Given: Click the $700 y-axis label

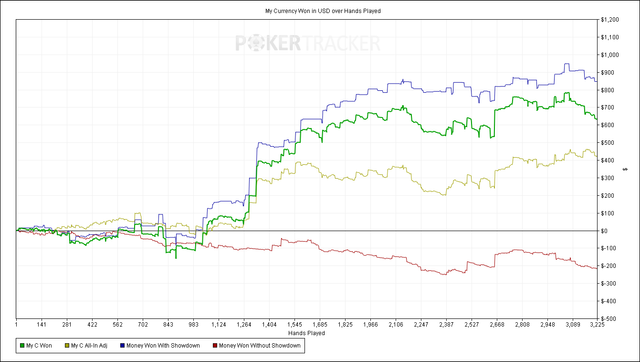Looking at the screenshot, I should (607, 107).
